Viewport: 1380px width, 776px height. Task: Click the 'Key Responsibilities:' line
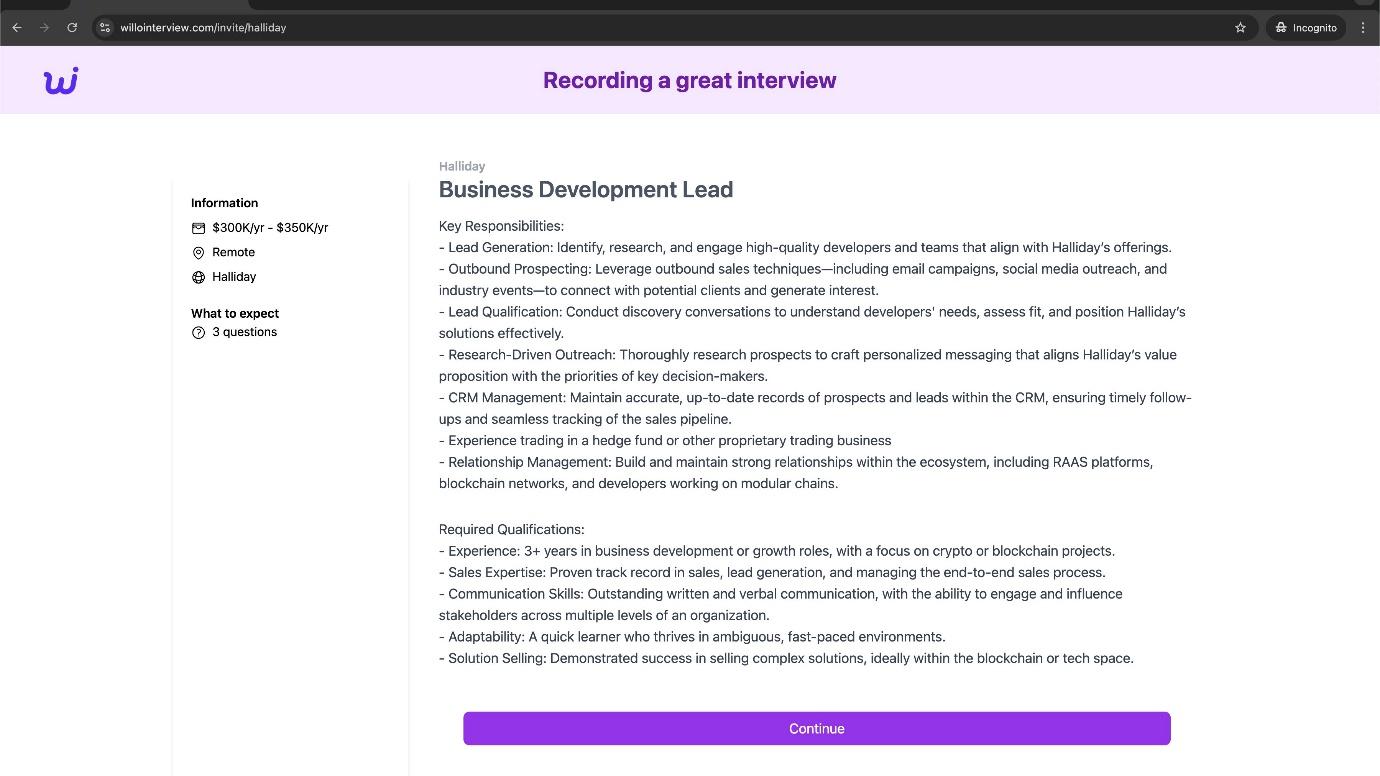[501, 226]
